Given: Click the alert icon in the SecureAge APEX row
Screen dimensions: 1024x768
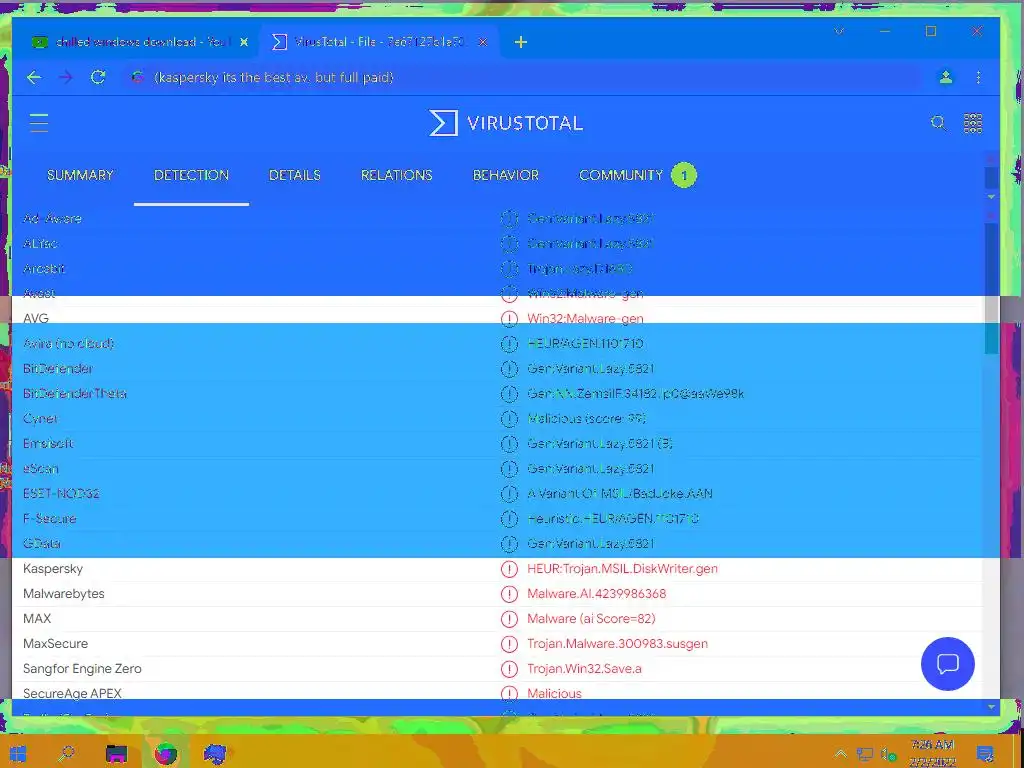Looking at the screenshot, I should 509,693.
